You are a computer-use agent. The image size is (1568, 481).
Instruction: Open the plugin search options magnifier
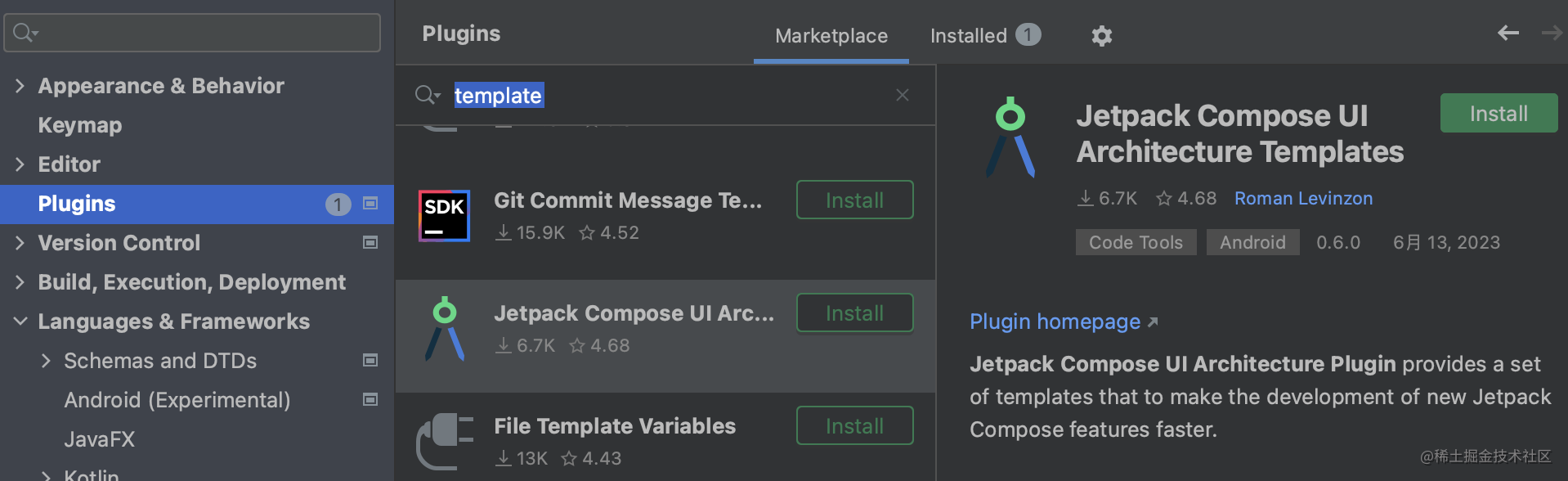(x=427, y=96)
